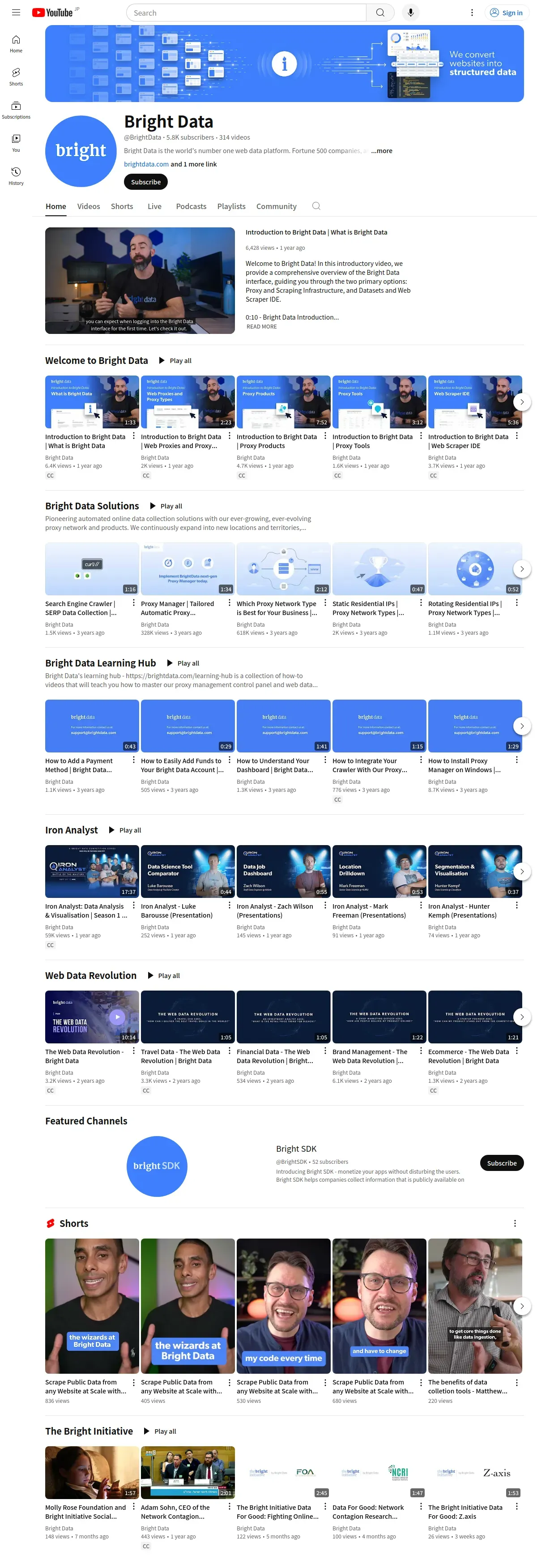Screen dimensions: 537x1568
Task: Open Subscriptions in the sidebar
Action: tap(16, 110)
